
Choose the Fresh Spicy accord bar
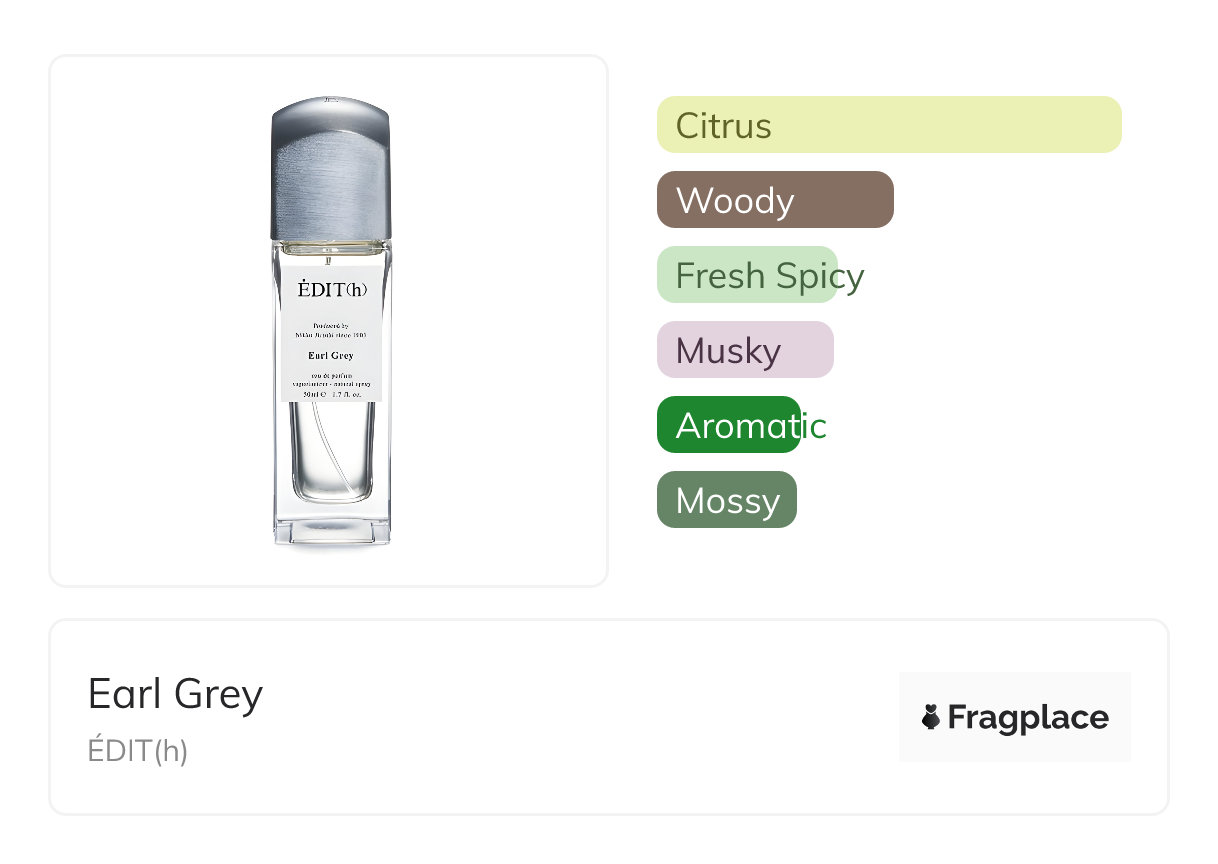pyautogui.click(x=747, y=275)
